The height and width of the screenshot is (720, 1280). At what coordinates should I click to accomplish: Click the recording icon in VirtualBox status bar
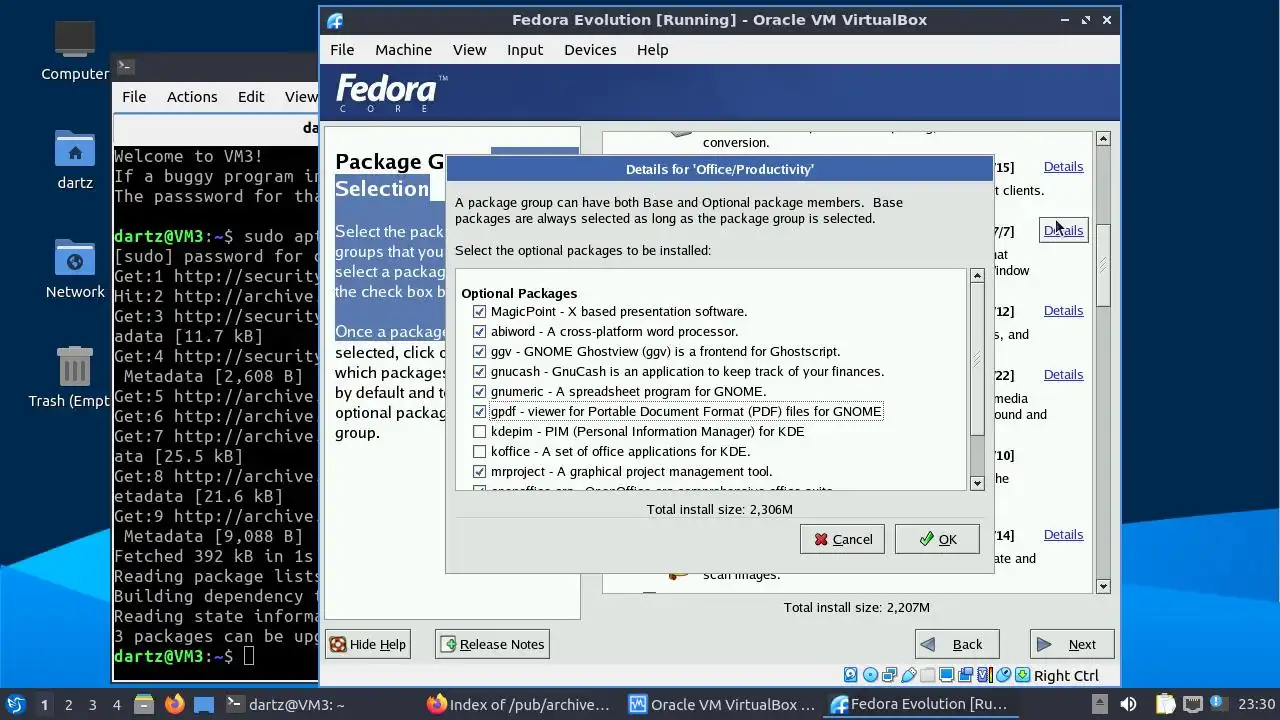[x=966, y=675]
